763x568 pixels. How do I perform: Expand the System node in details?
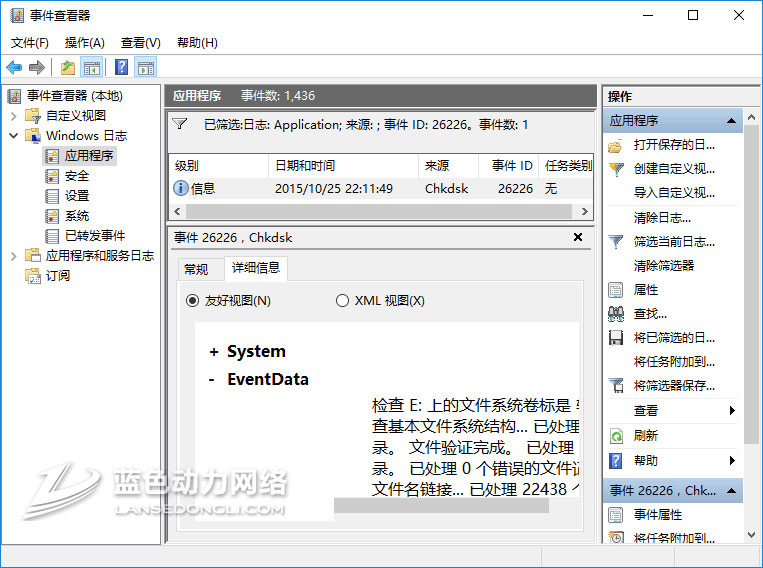(213, 352)
